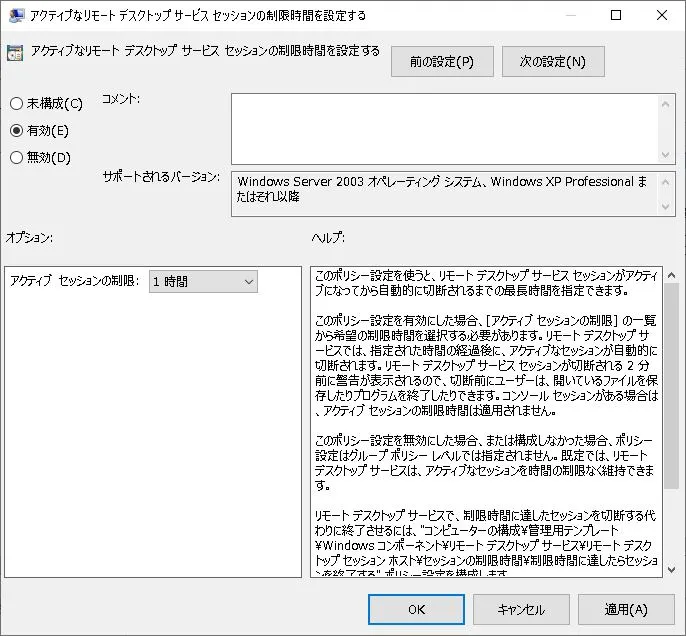This screenshot has height=636, width=686.
Task: Click the comment box scroll up arrow
Action: [665, 104]
